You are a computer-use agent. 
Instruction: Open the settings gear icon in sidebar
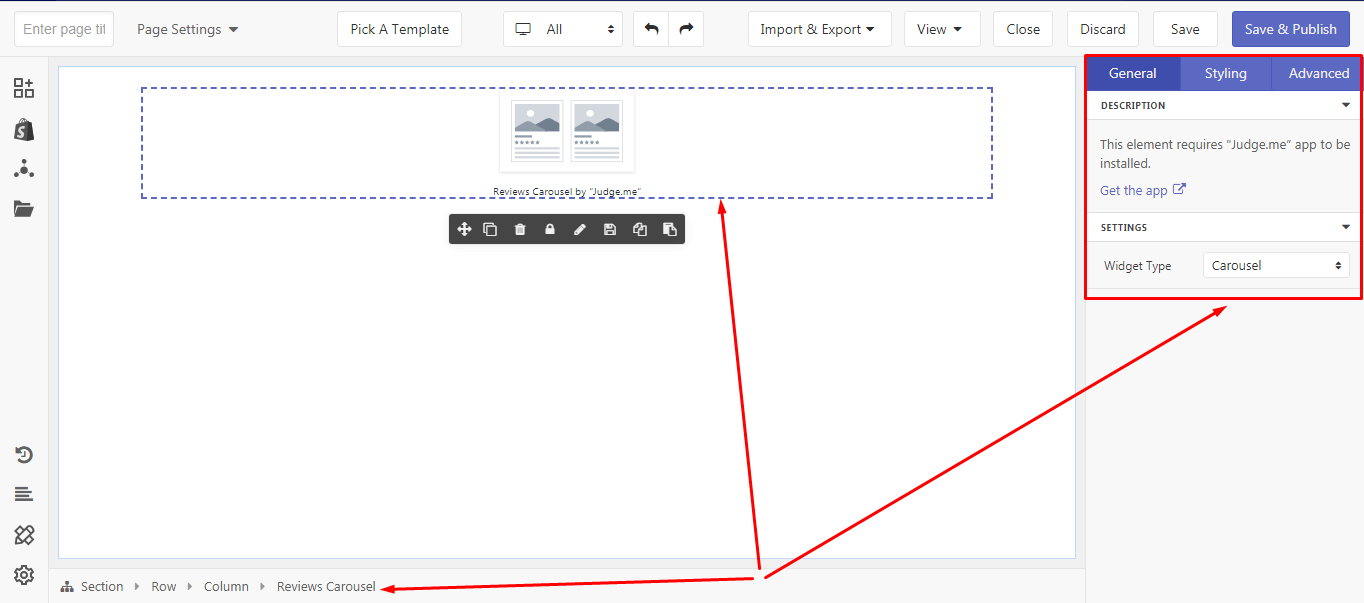click(x=24, y=575)
